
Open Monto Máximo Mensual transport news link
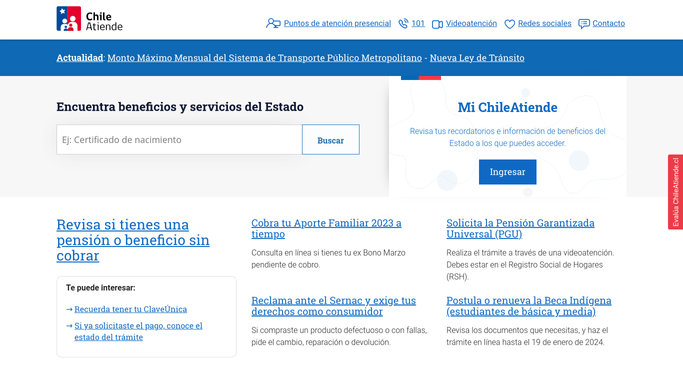coord(264,58)
